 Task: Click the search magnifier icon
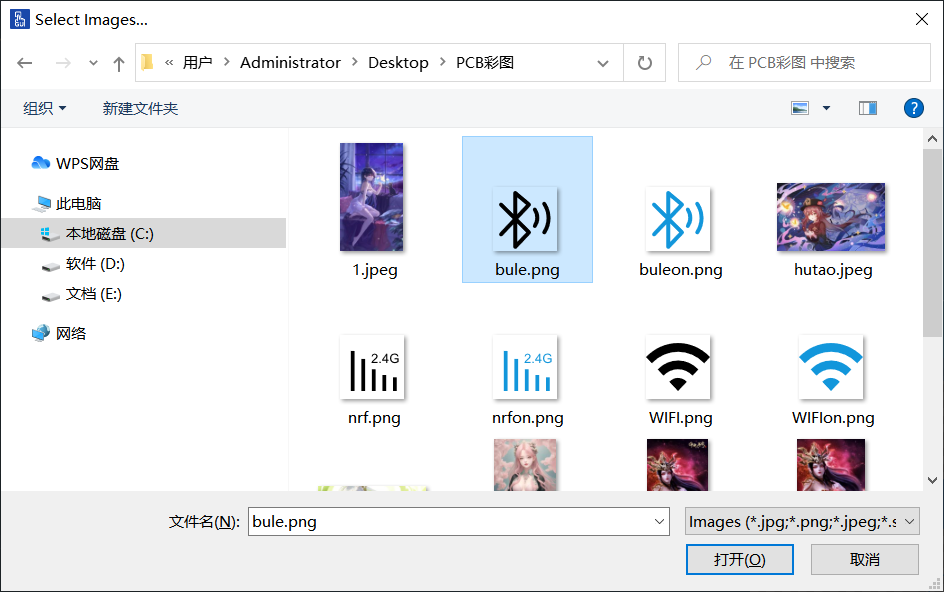(704, 62)
